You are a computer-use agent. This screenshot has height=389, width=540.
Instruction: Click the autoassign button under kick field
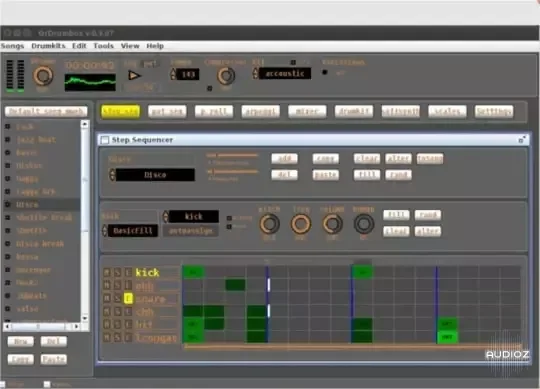(x=190, y=231)
